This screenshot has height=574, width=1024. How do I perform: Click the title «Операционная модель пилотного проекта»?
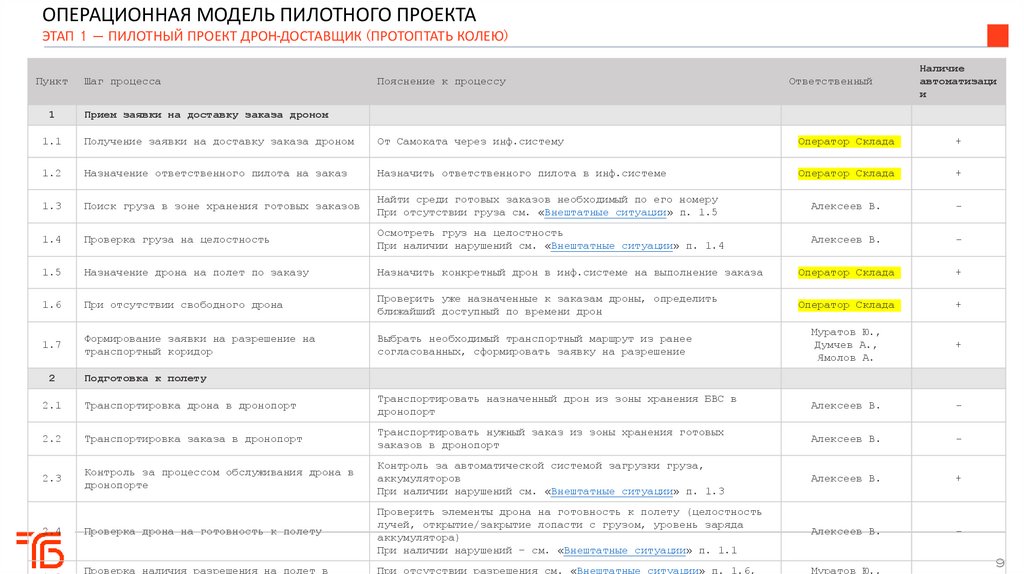click(259, 15)
